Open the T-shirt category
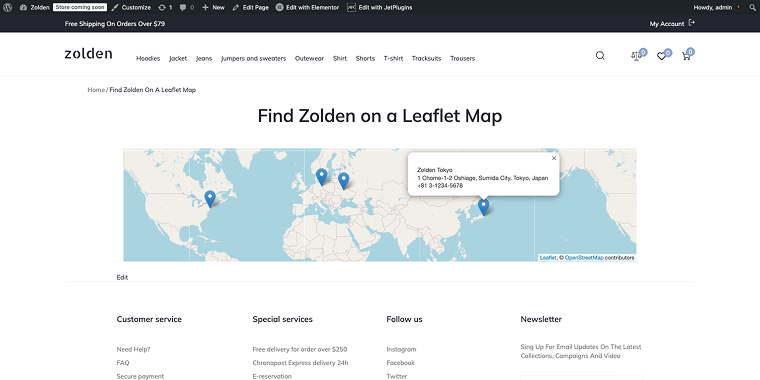This screenshot has height=380, width=760. (x=393, y=58)
